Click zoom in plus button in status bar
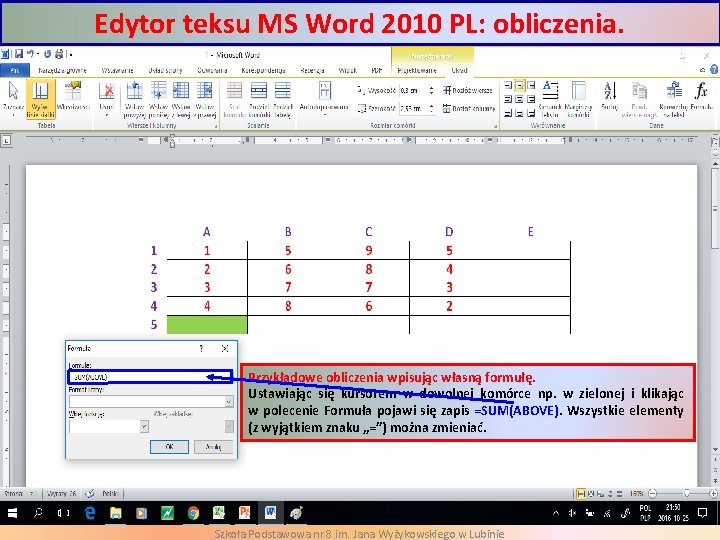Screen dimensions: 720x540 click(713, 494)
